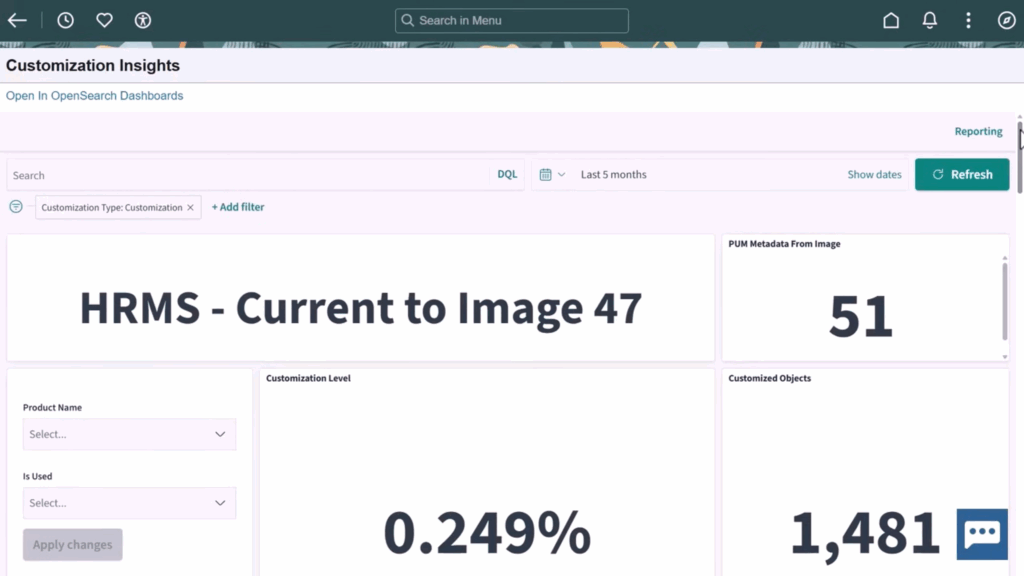
Task: Follow the Open In OpenSearch Dashboards link
Action: (94, 95)
